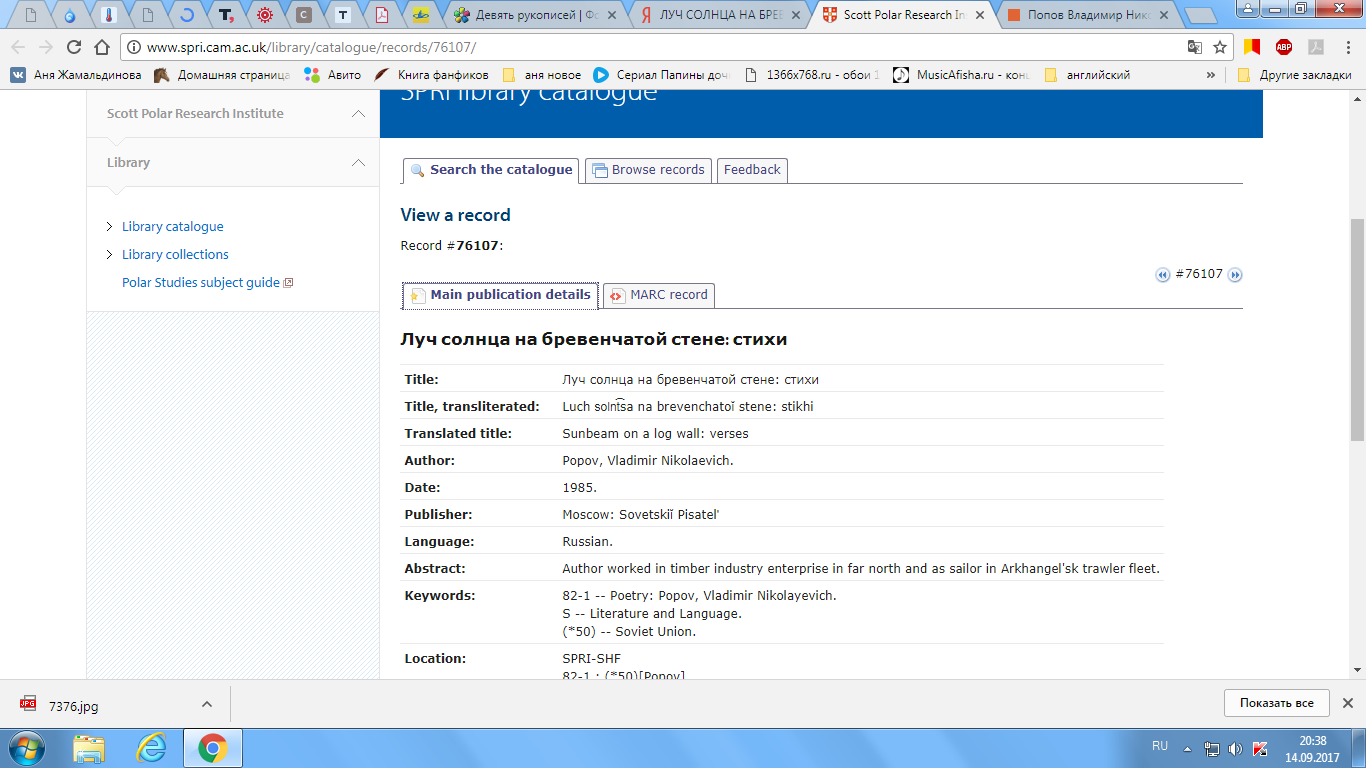
Task: Click the date value 1985
Action: pos(580,488)
